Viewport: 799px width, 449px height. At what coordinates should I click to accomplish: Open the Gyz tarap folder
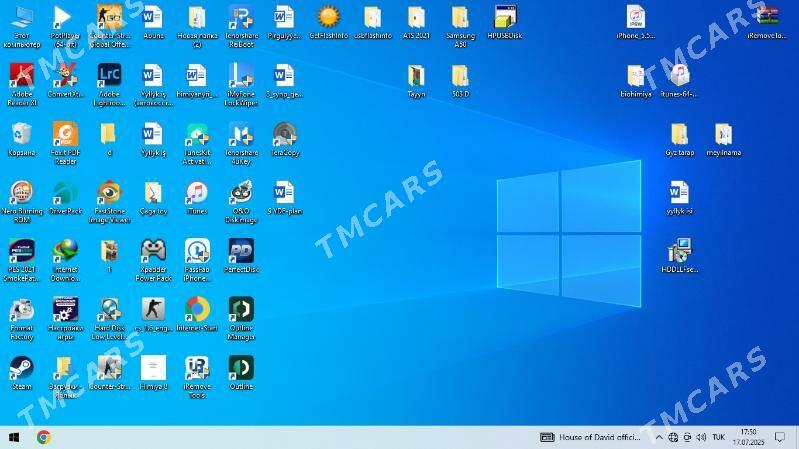[679, 139]
